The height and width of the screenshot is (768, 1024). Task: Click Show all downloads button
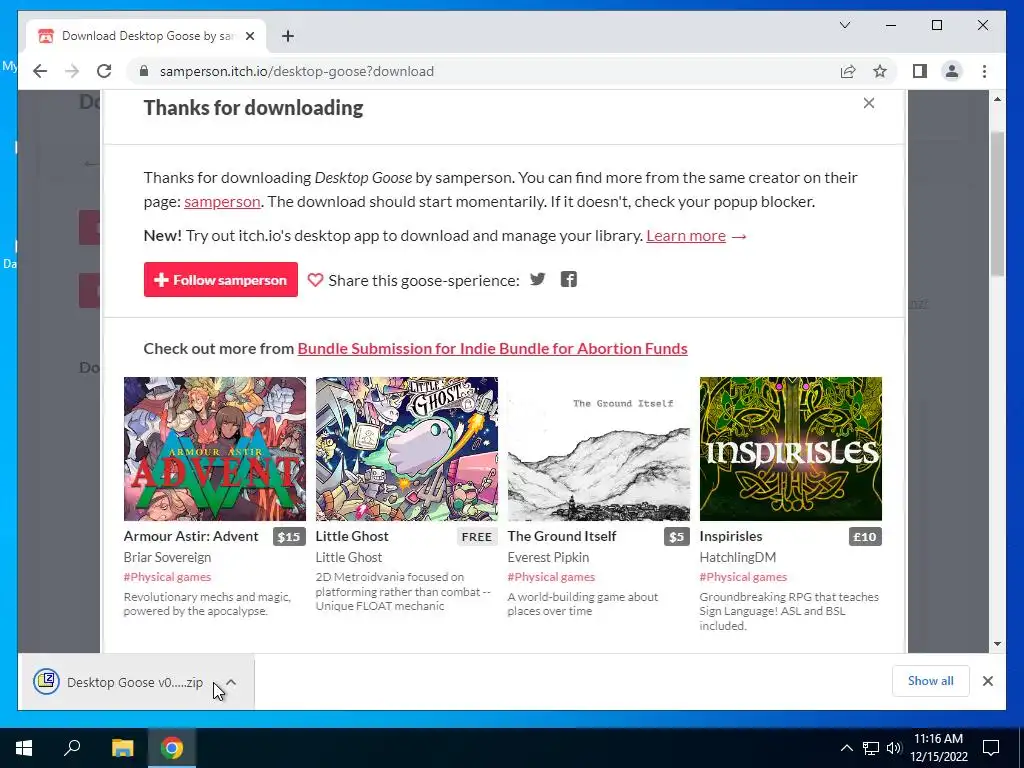pos(931,681)
